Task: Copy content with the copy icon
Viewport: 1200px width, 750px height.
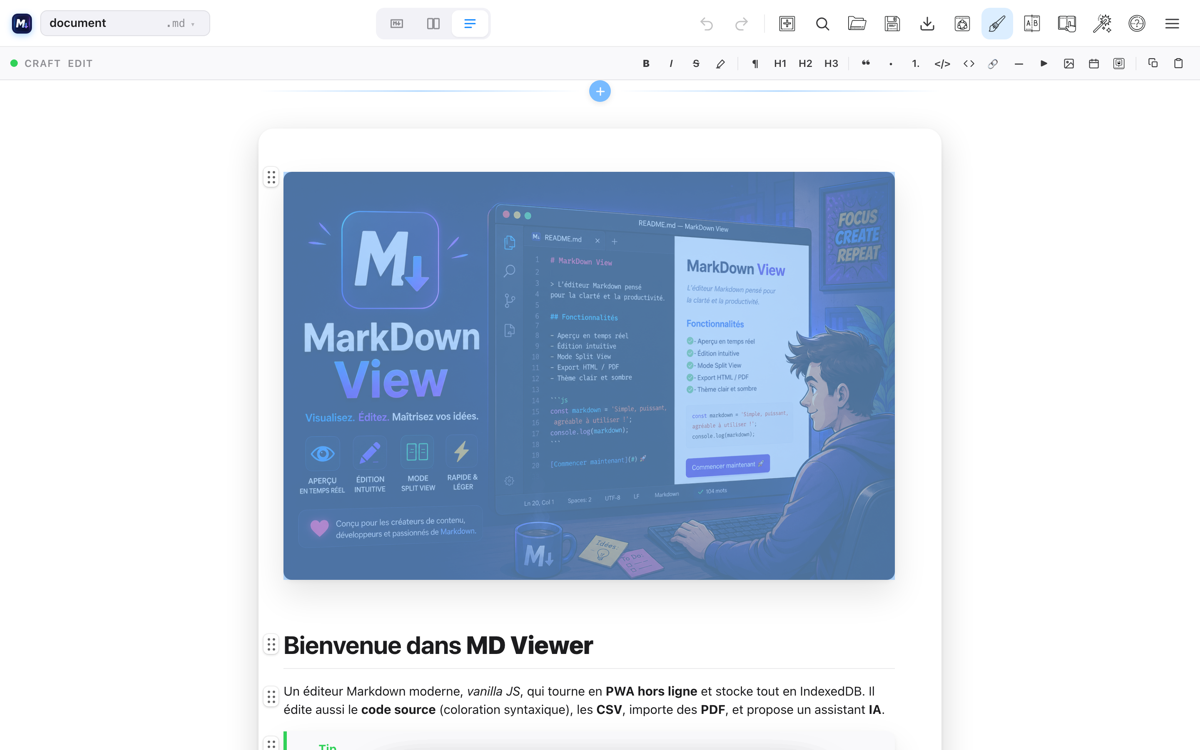Action: coord(1153,64)
